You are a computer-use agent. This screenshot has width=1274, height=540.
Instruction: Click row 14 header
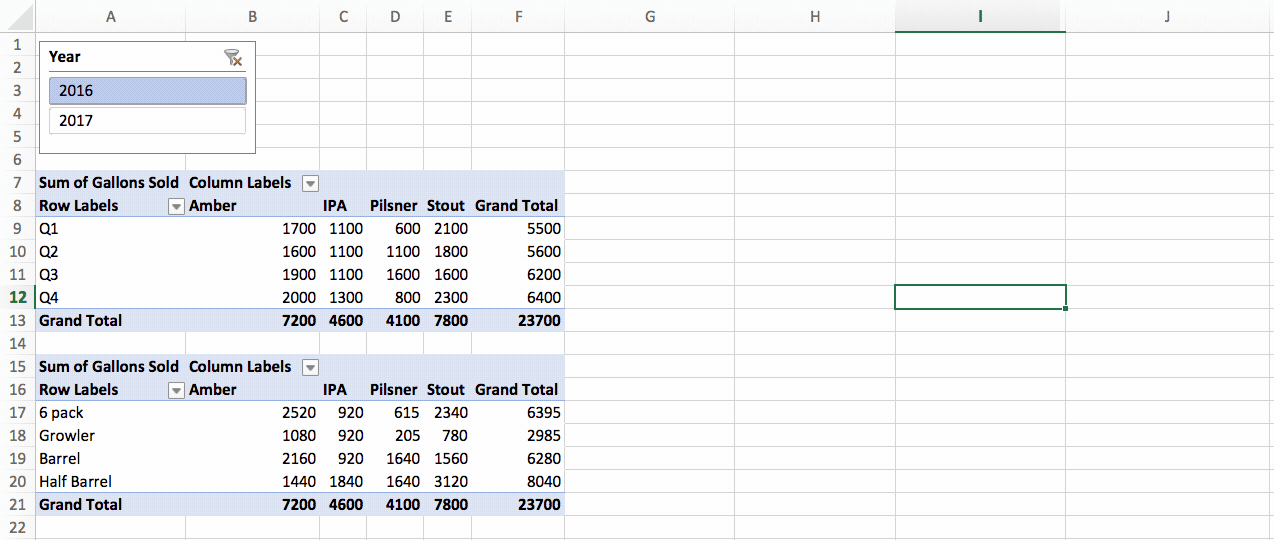point(17,343)
